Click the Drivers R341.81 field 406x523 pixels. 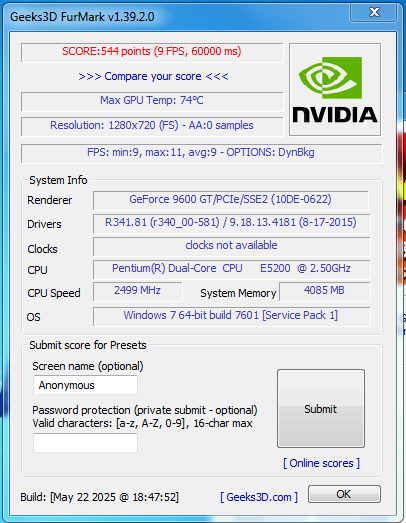coord(231,223)
